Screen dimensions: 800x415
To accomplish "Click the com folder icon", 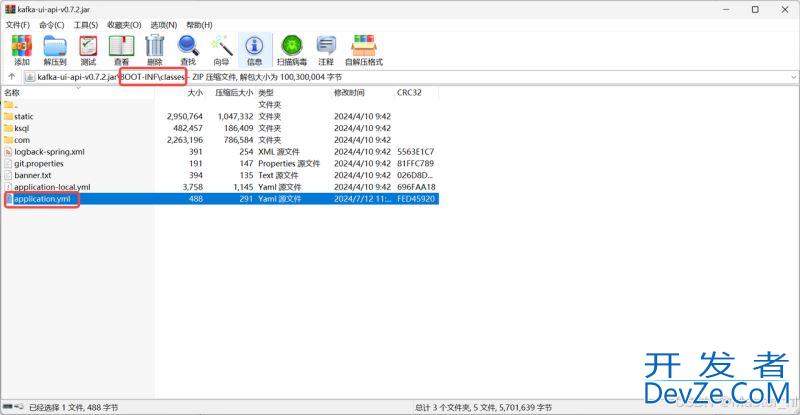I will coord(8,140).
